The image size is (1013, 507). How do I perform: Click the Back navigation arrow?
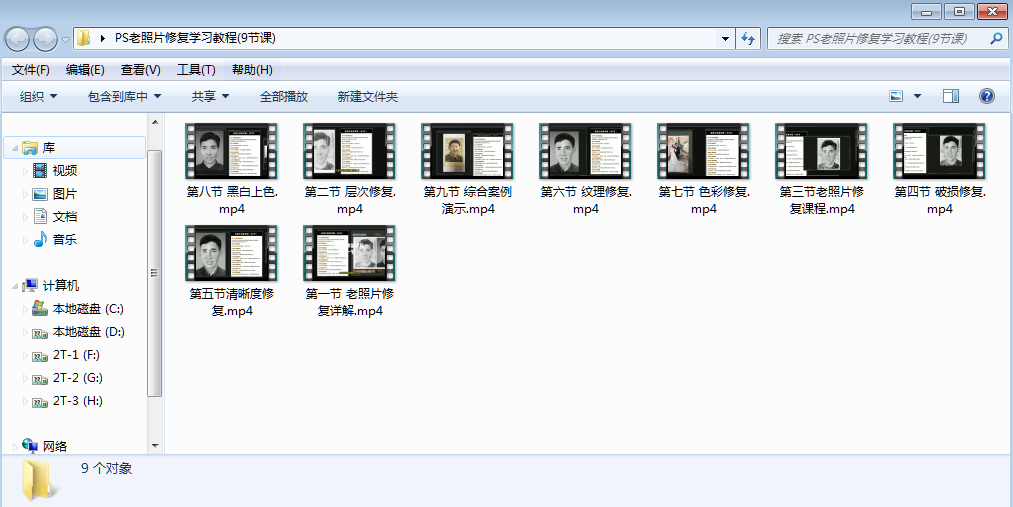(18, 39)
